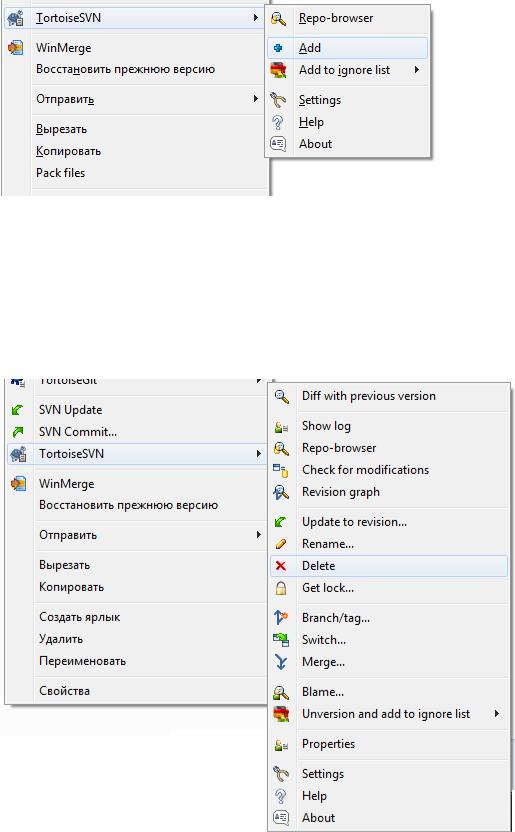The image size is (515, 832).
Task: Click the Check for modifications icon
Action: [281, 470]
